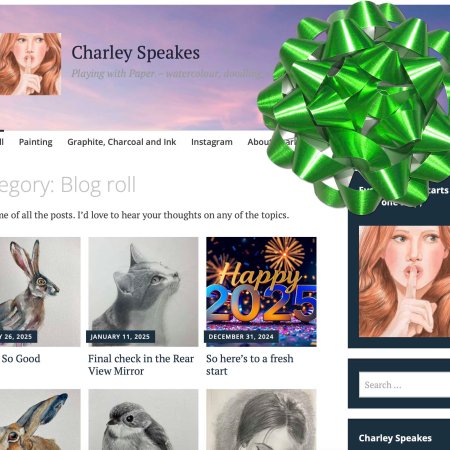Open the bird pencil drawing thumbnail
The width and height of the screenshot is (450, 450).
click(143, 420)
